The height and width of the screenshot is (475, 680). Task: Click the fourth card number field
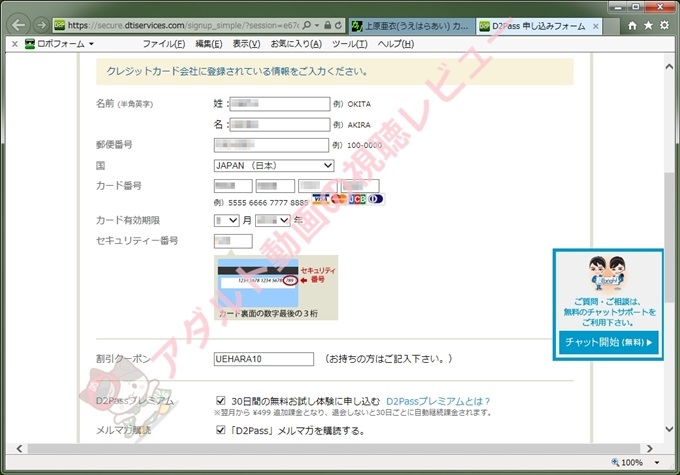360,186
